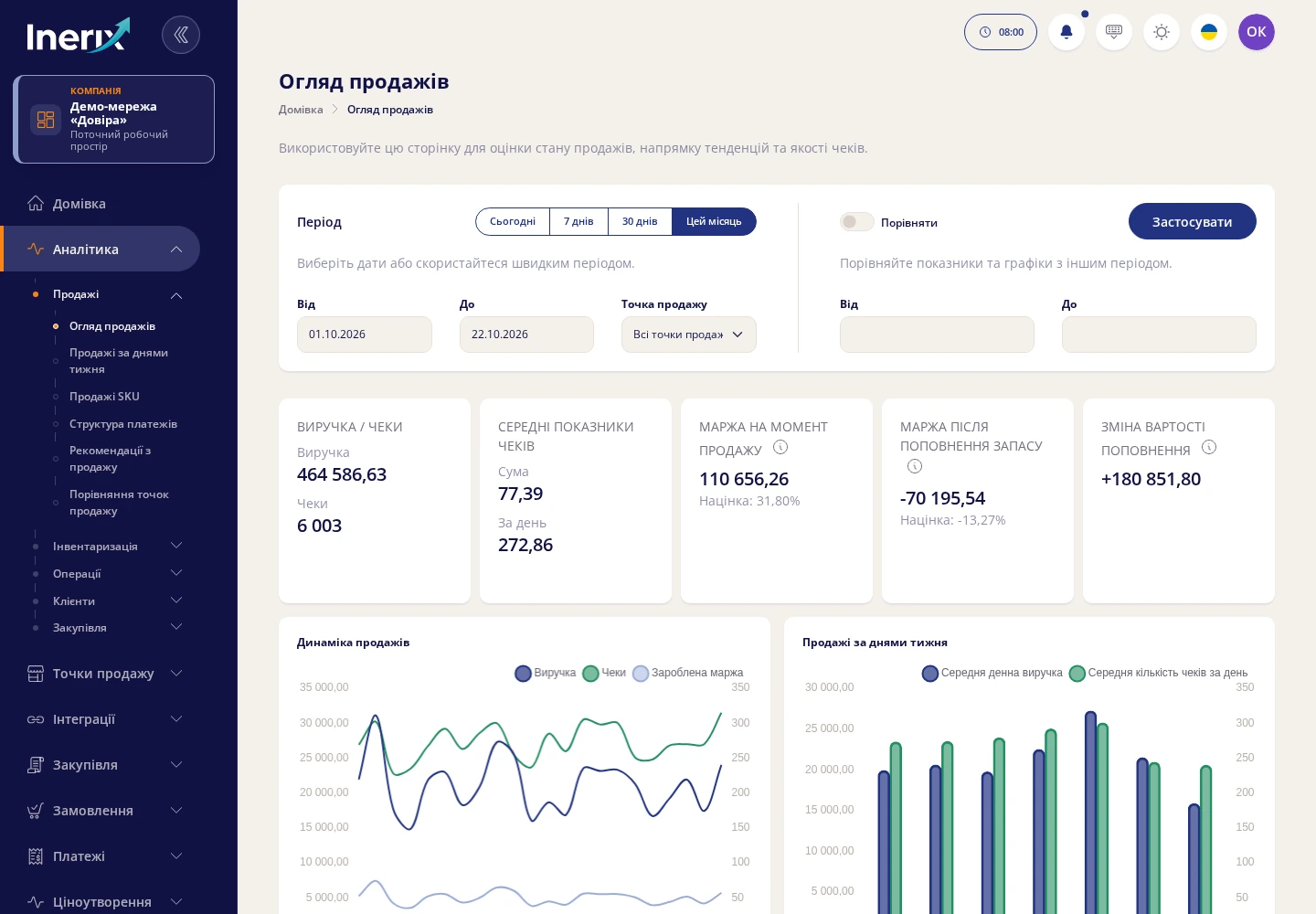The height and width of the screenshot is (914, 1316).
Task: Click the До date field 22.10.2026
Action: (526, 335)
